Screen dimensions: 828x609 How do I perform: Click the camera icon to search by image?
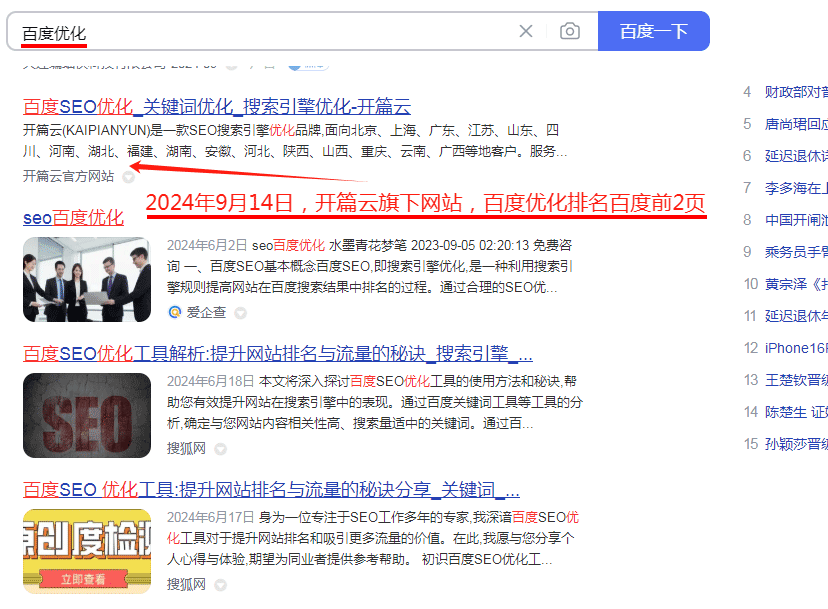[x=569, y=31]
